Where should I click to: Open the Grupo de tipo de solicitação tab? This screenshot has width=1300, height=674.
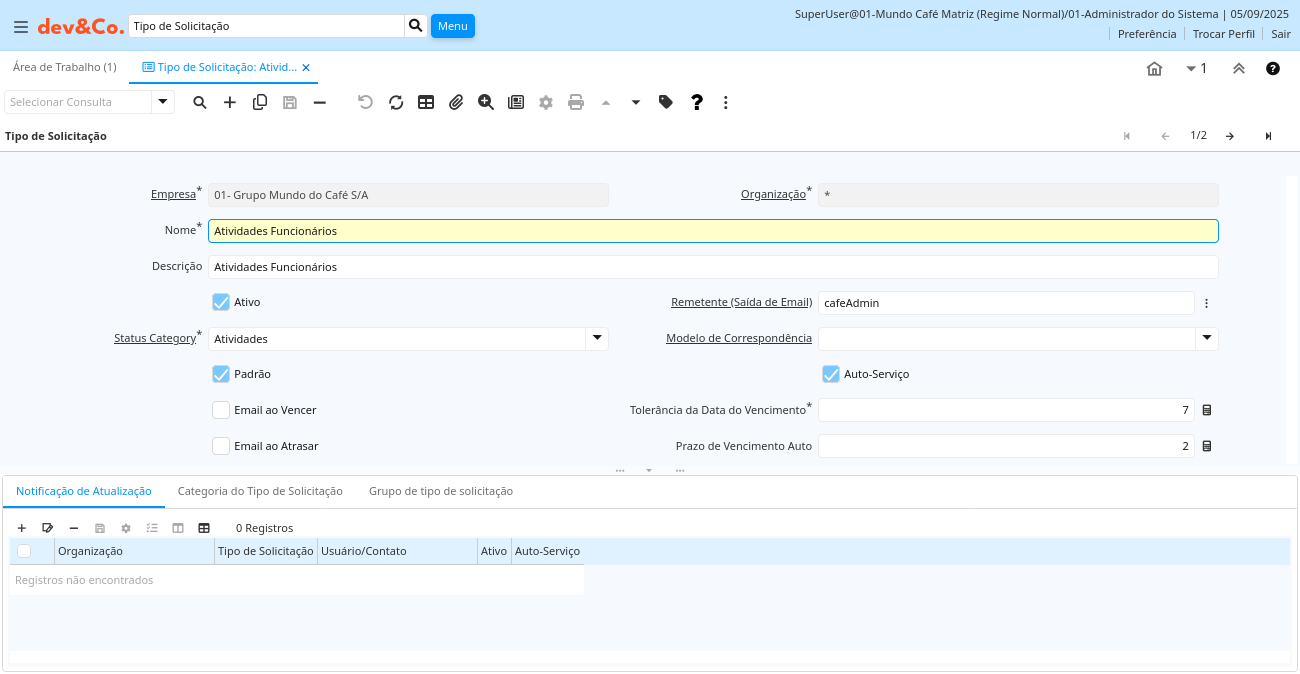(441, 491)
